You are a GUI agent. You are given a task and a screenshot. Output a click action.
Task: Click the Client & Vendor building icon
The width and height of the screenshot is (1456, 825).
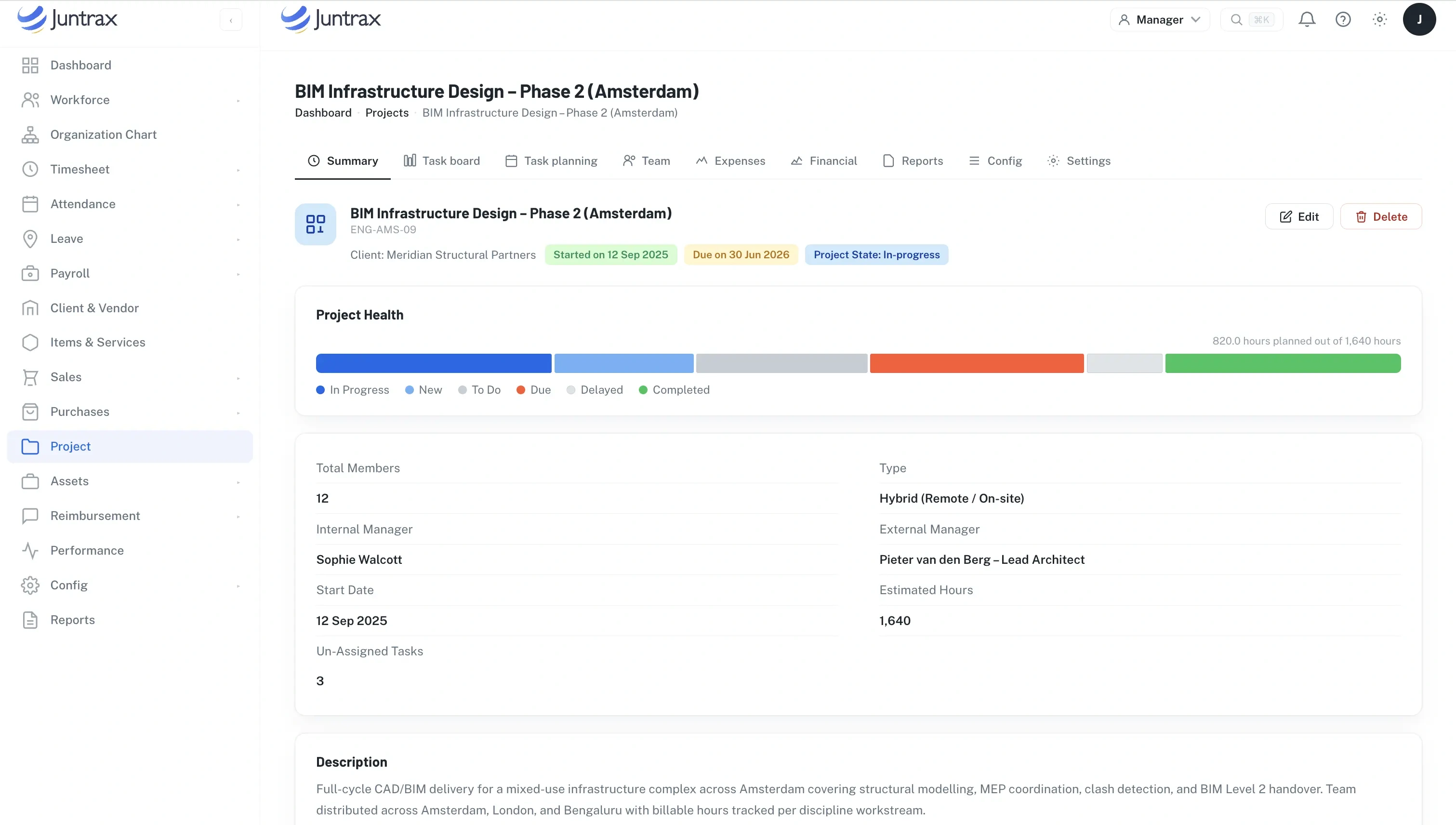(x=30, y=307)
